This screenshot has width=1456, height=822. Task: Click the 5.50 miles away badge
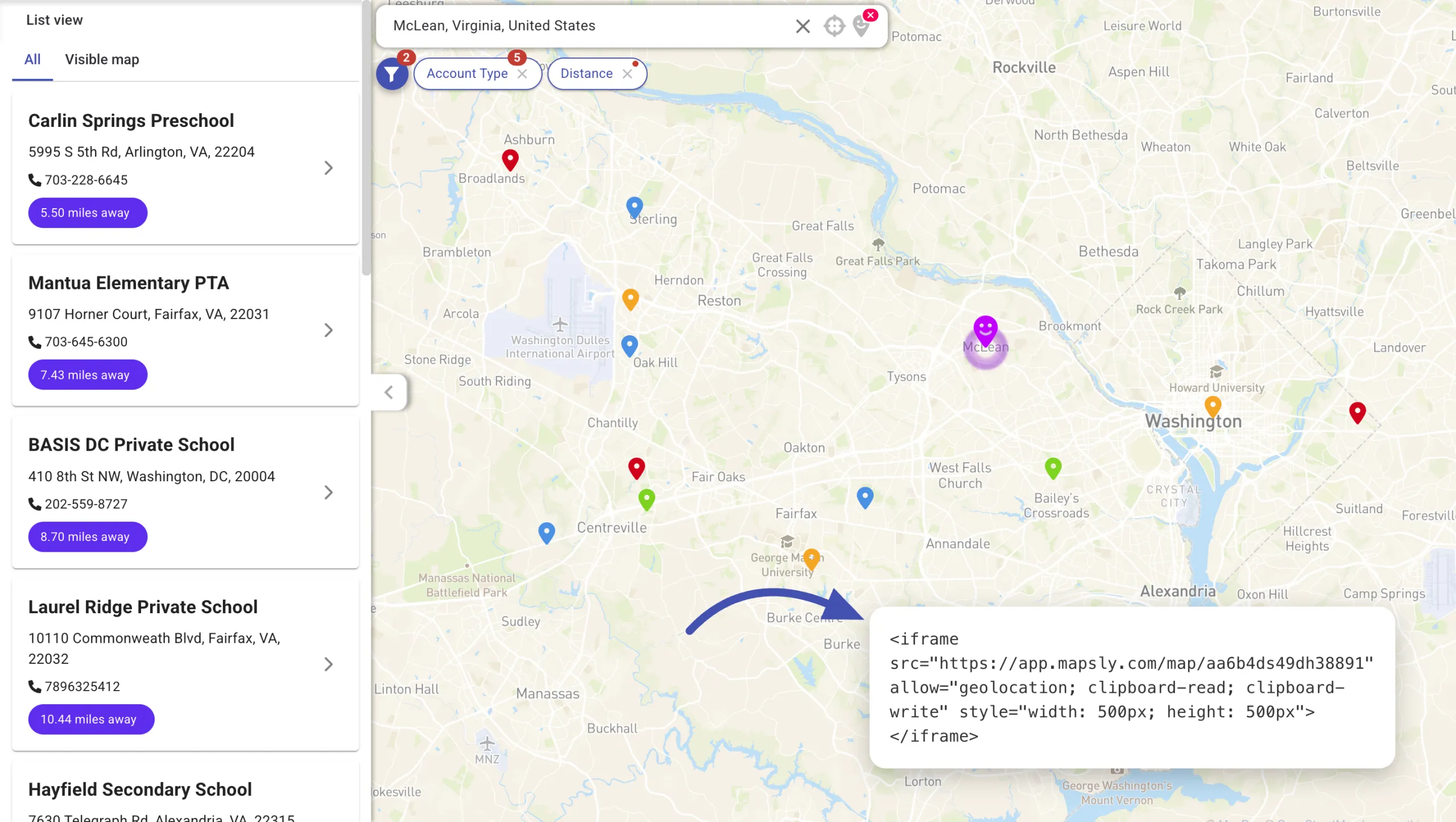[88, 213]
